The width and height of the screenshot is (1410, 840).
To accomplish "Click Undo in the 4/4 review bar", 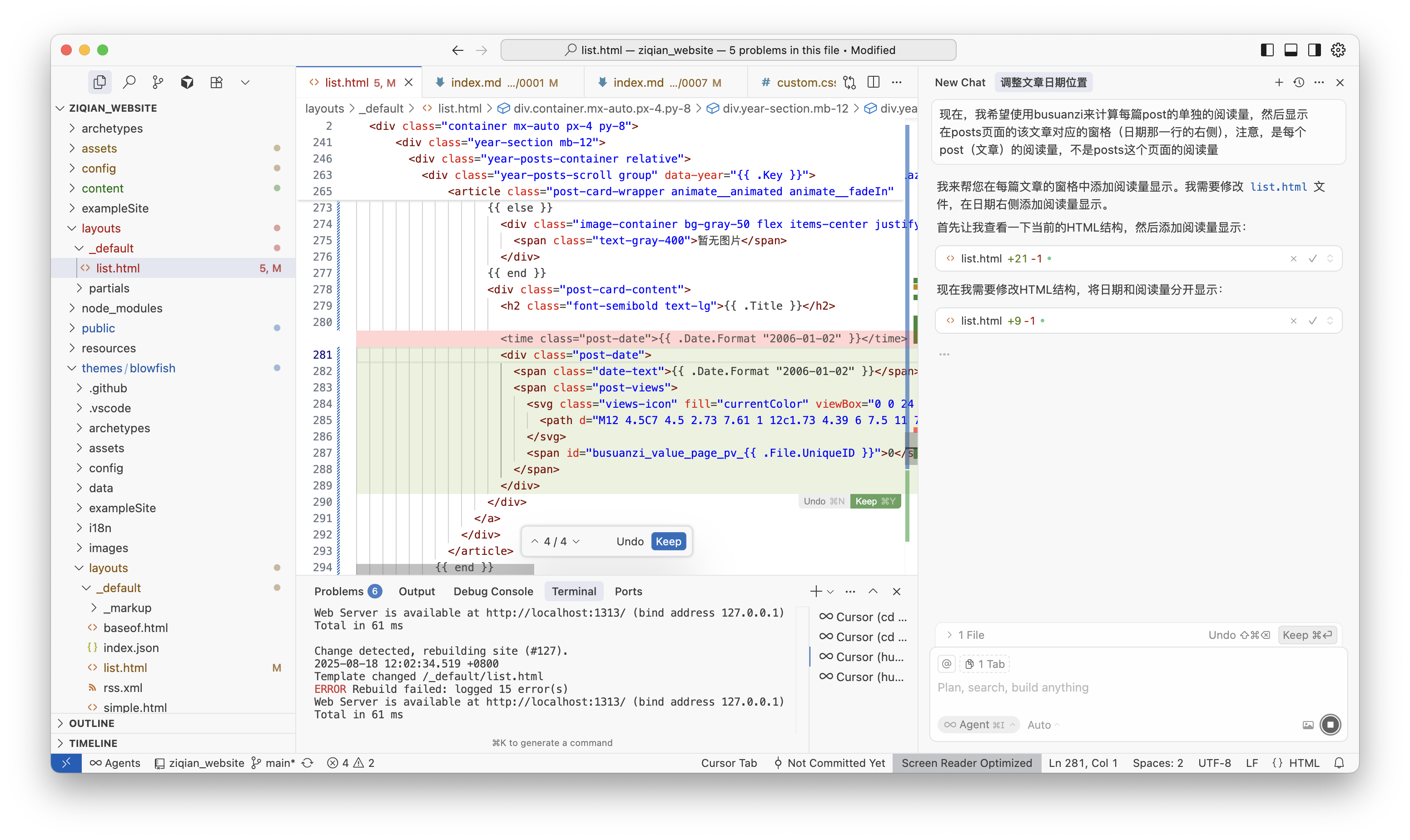I will pyautogui.click(x=630, y=542).
